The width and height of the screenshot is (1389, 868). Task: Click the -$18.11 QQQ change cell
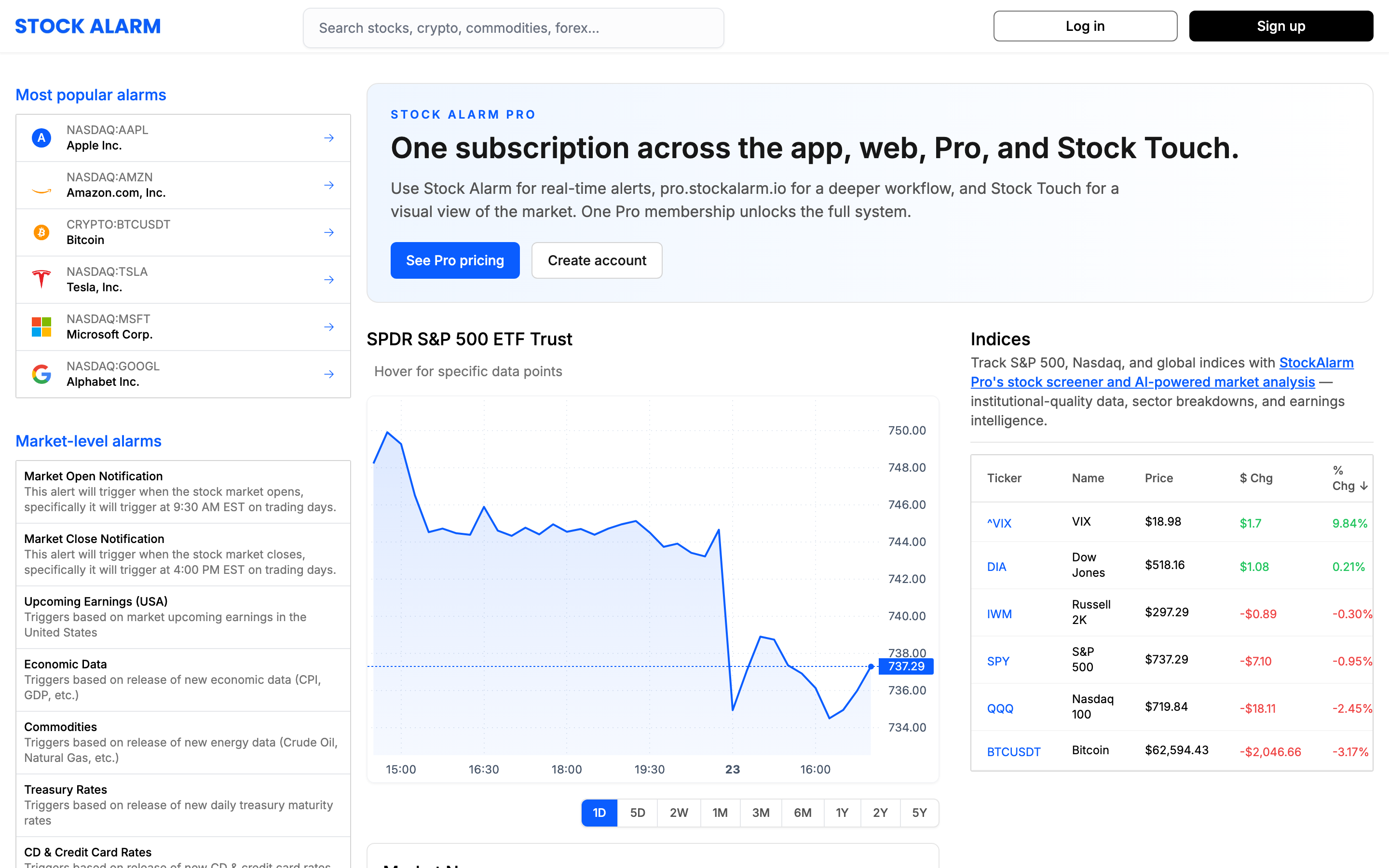[1257, 708]
